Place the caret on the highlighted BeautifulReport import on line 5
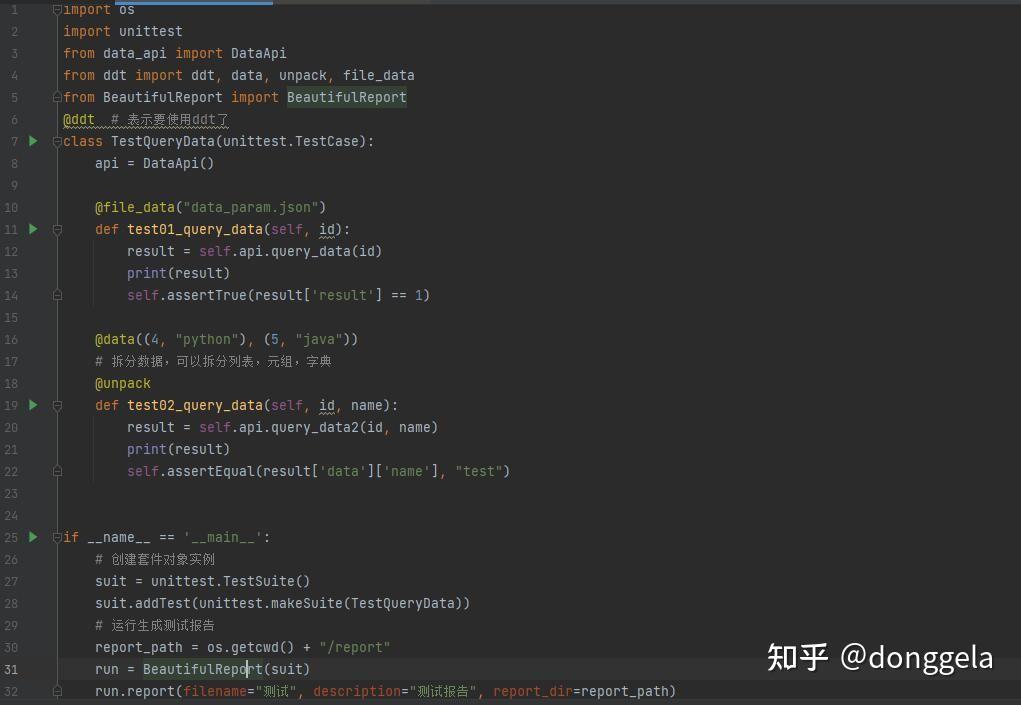This screenshot has width=1021, height=705. [x=346, y=98]
